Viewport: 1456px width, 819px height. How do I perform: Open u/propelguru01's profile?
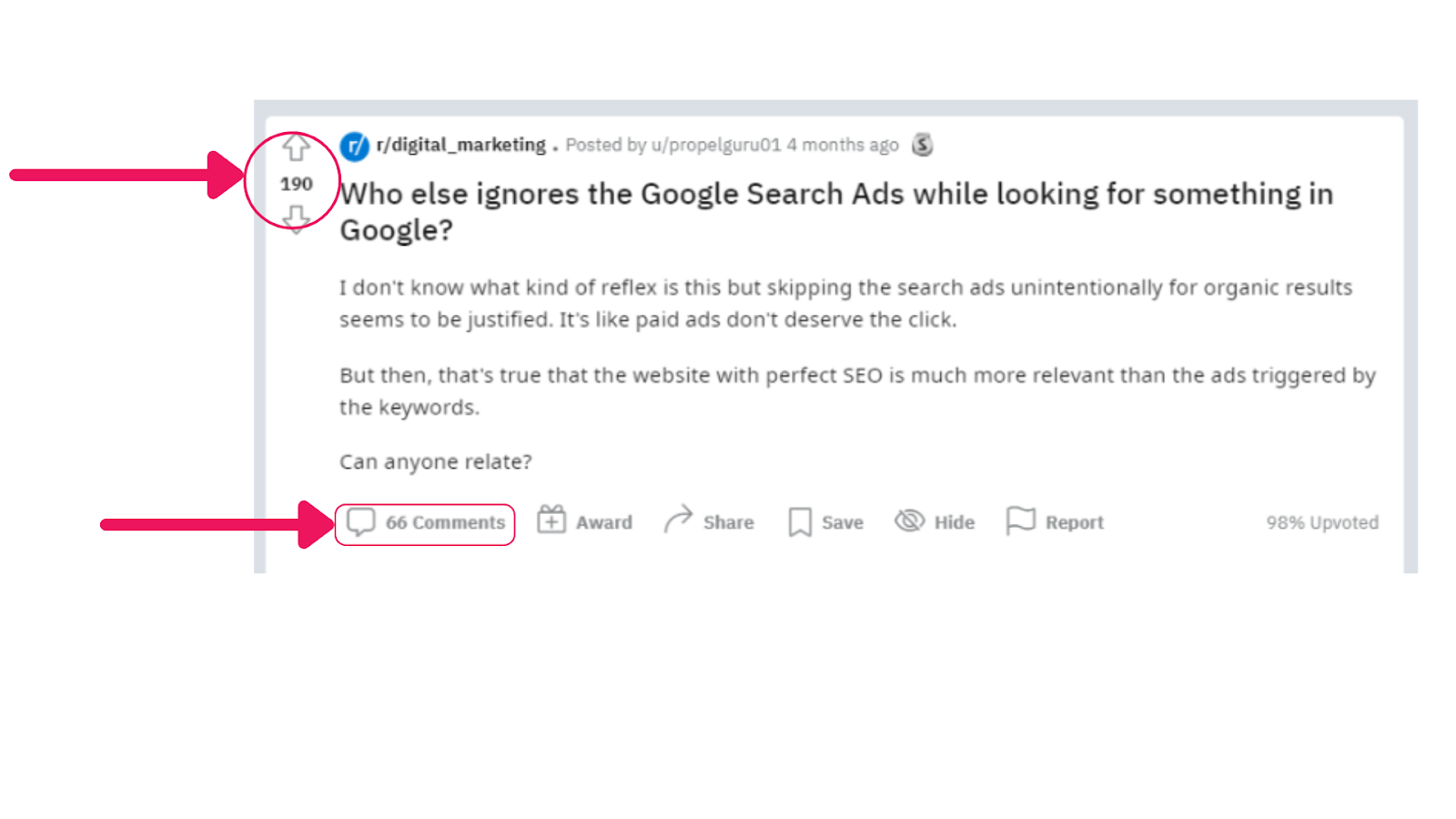[x=714, y=145]
